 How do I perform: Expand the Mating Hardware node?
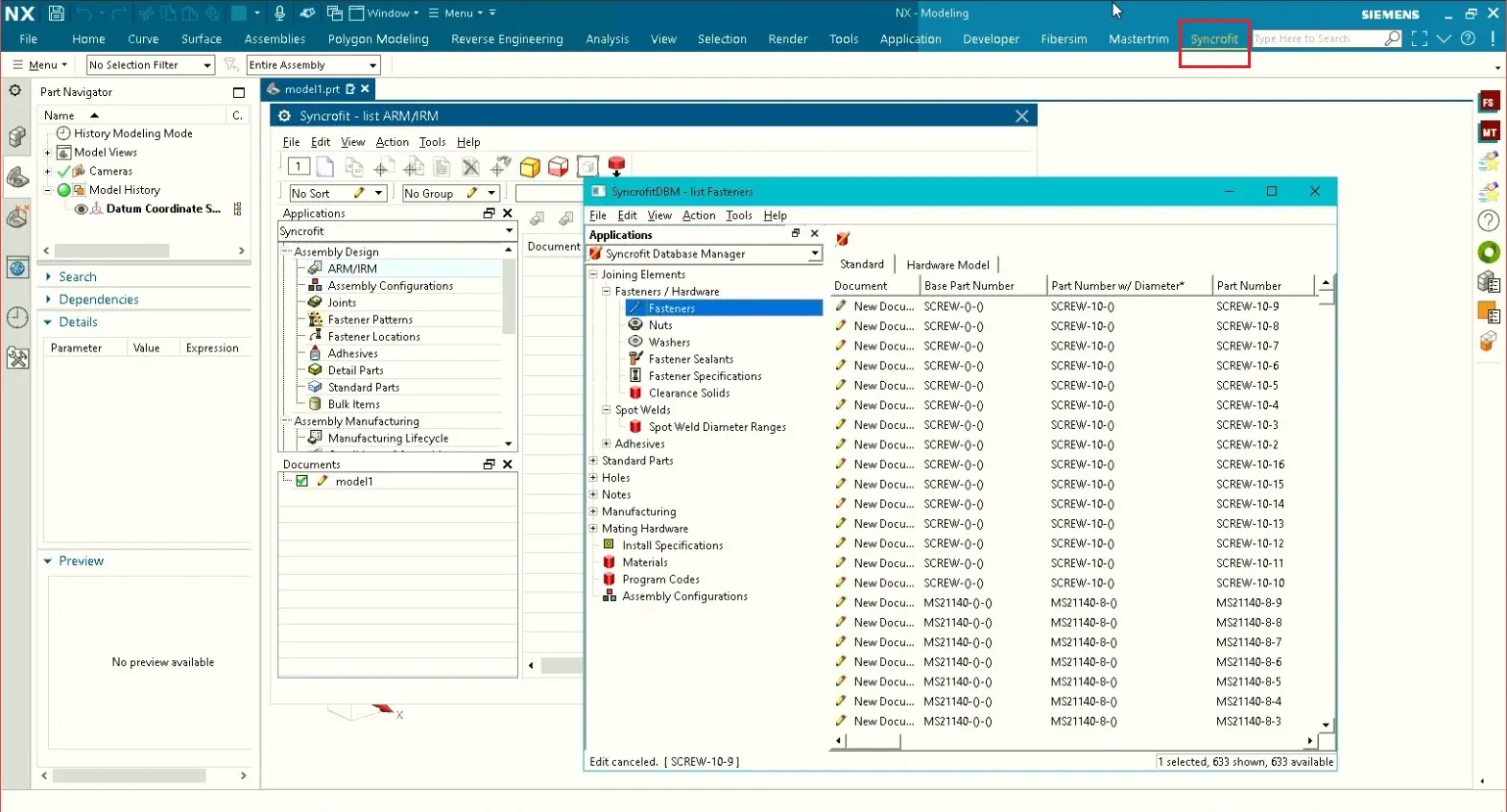[x=593, y=528]
